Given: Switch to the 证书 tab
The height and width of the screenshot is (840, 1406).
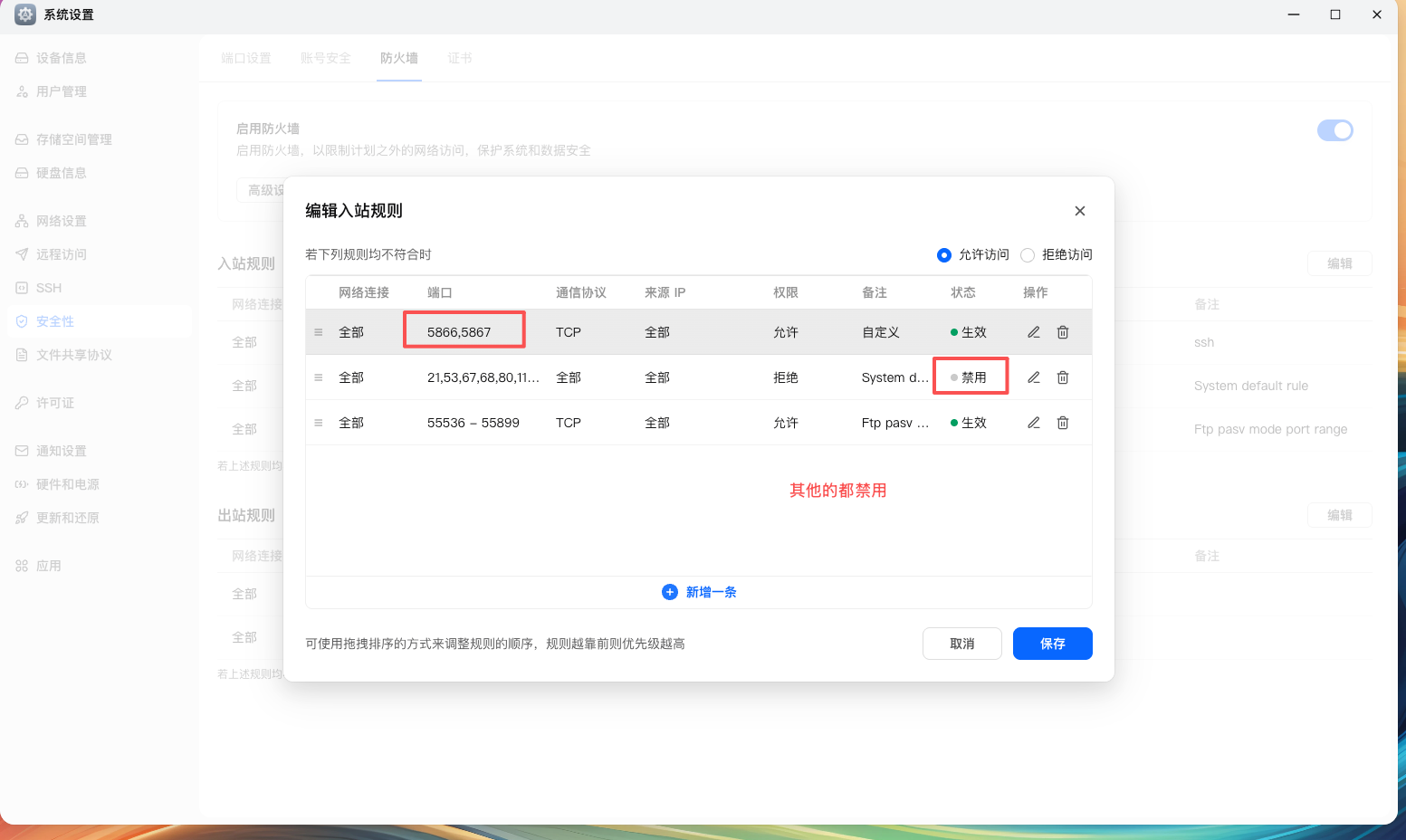Looking at the screenshot, I should coord(460,58).
